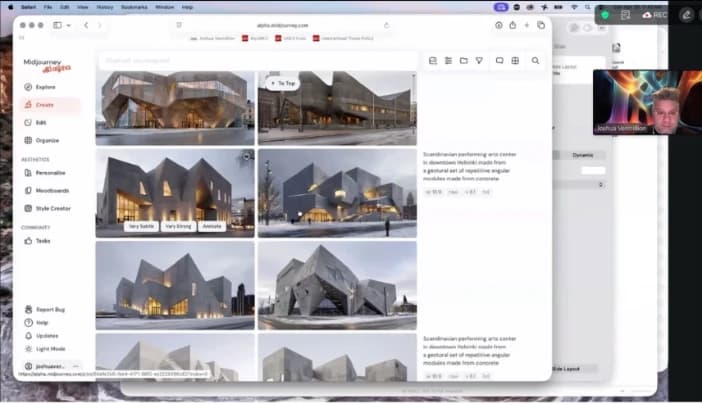
Task: Click the speech bubble icon in the toolbar
Action: click(499, 60)
